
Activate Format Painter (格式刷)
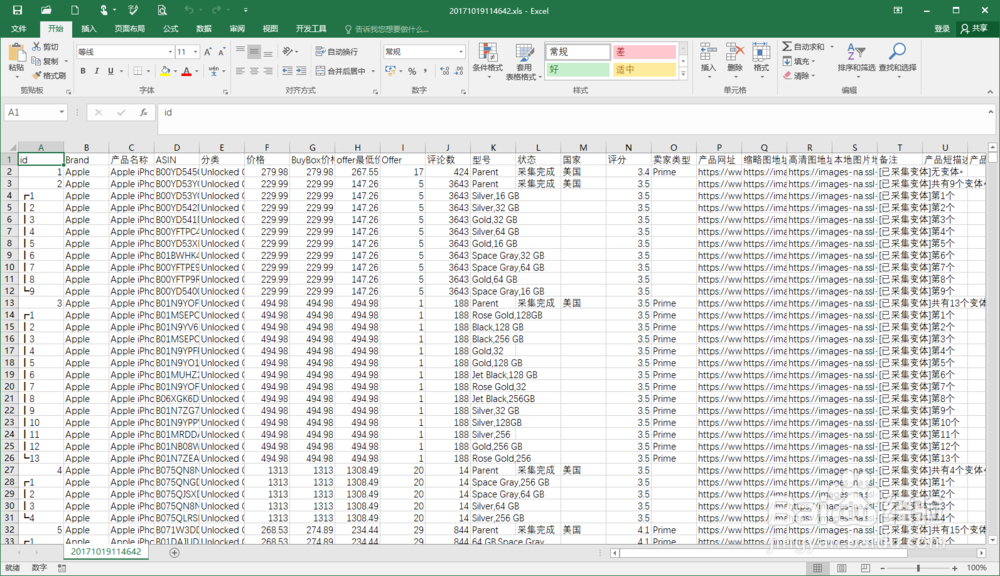48,75
